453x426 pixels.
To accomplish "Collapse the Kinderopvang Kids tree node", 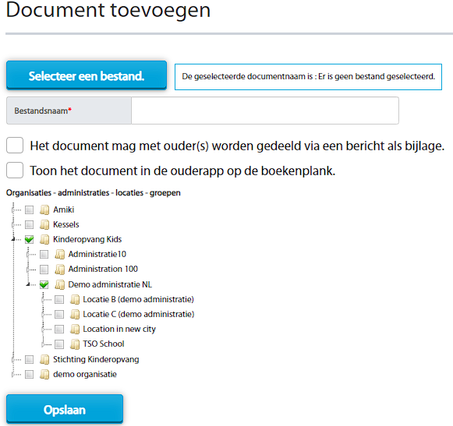I will coord(14,239).
